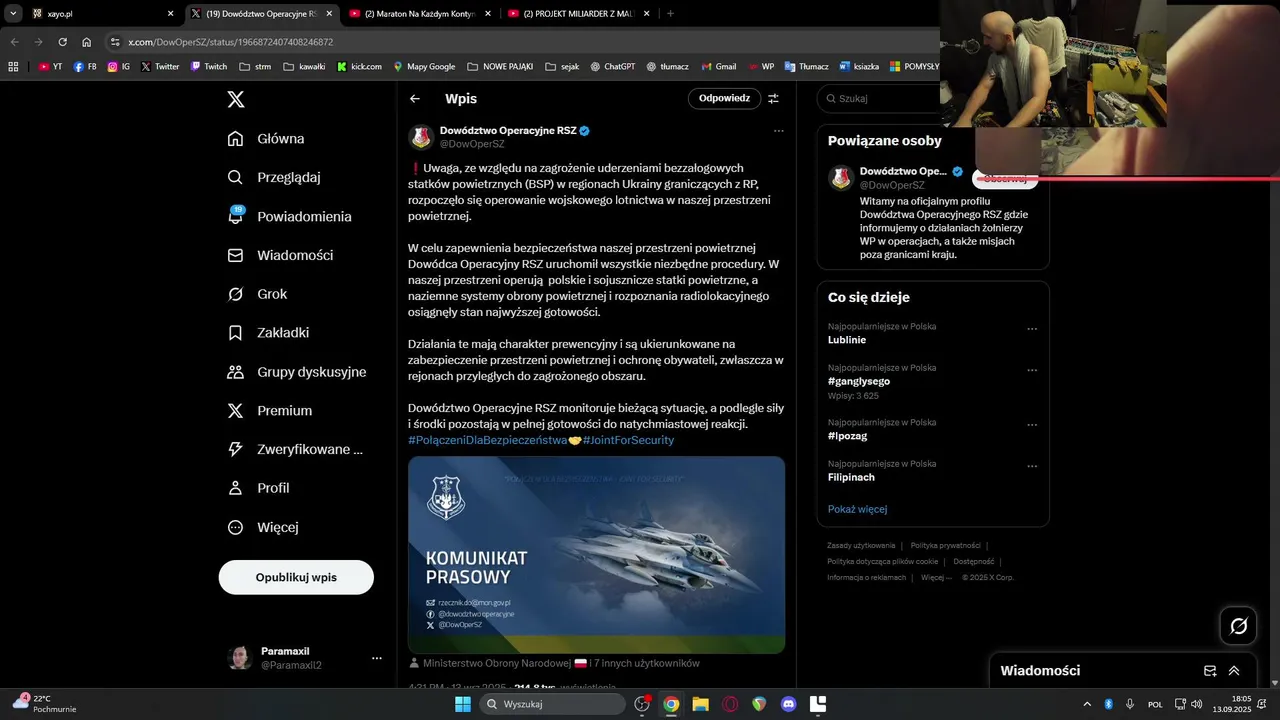Open #JointForSecurity hashtag
1280x720 pixels.
tap(628, 440)
